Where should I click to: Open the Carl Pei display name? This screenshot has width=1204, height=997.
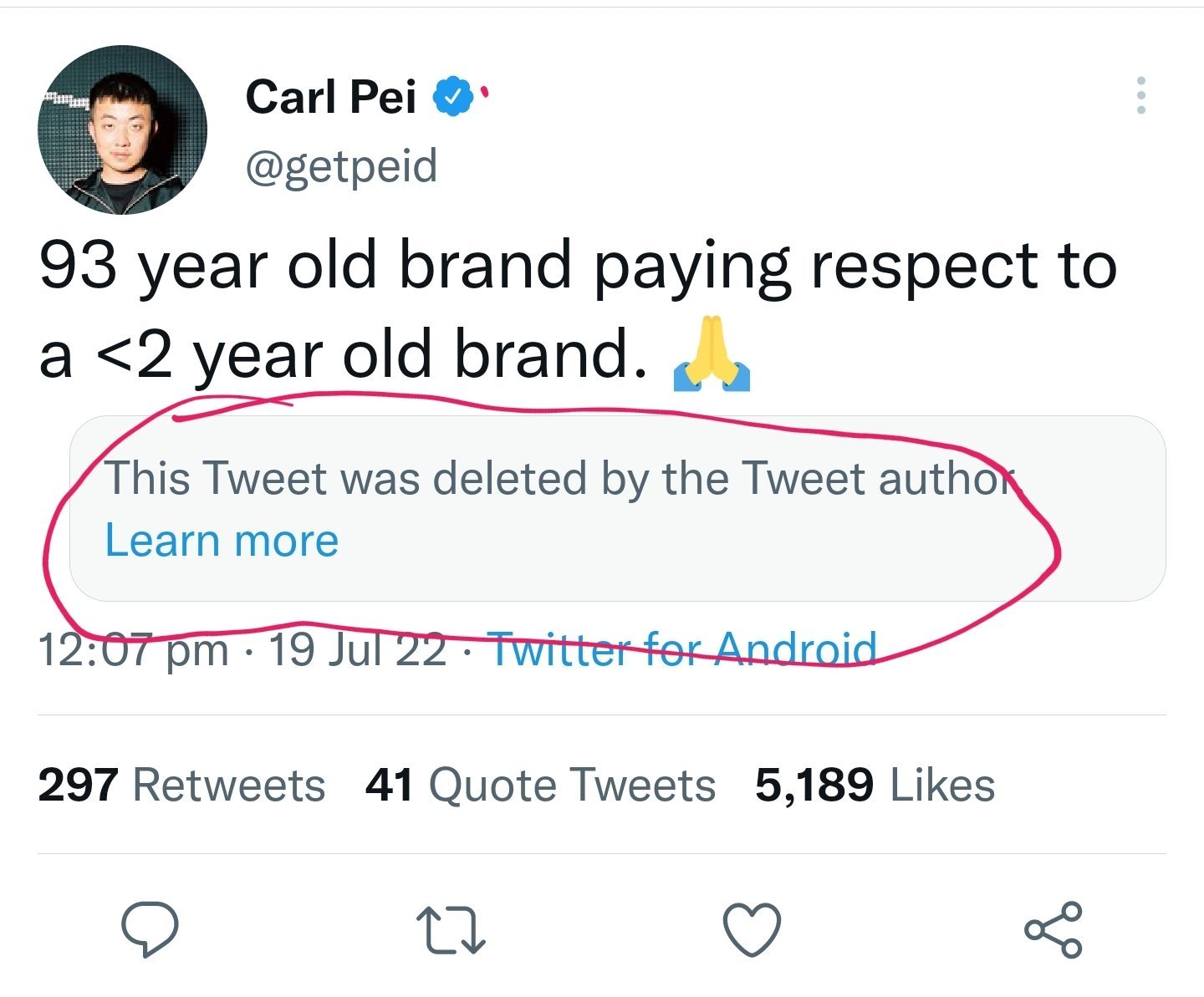[331, 96]
